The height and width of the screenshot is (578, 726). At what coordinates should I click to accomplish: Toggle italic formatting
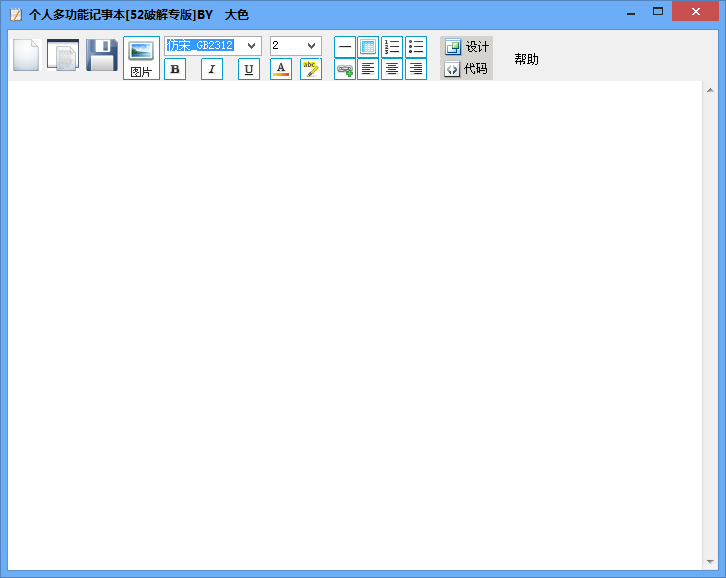(212, 69)
